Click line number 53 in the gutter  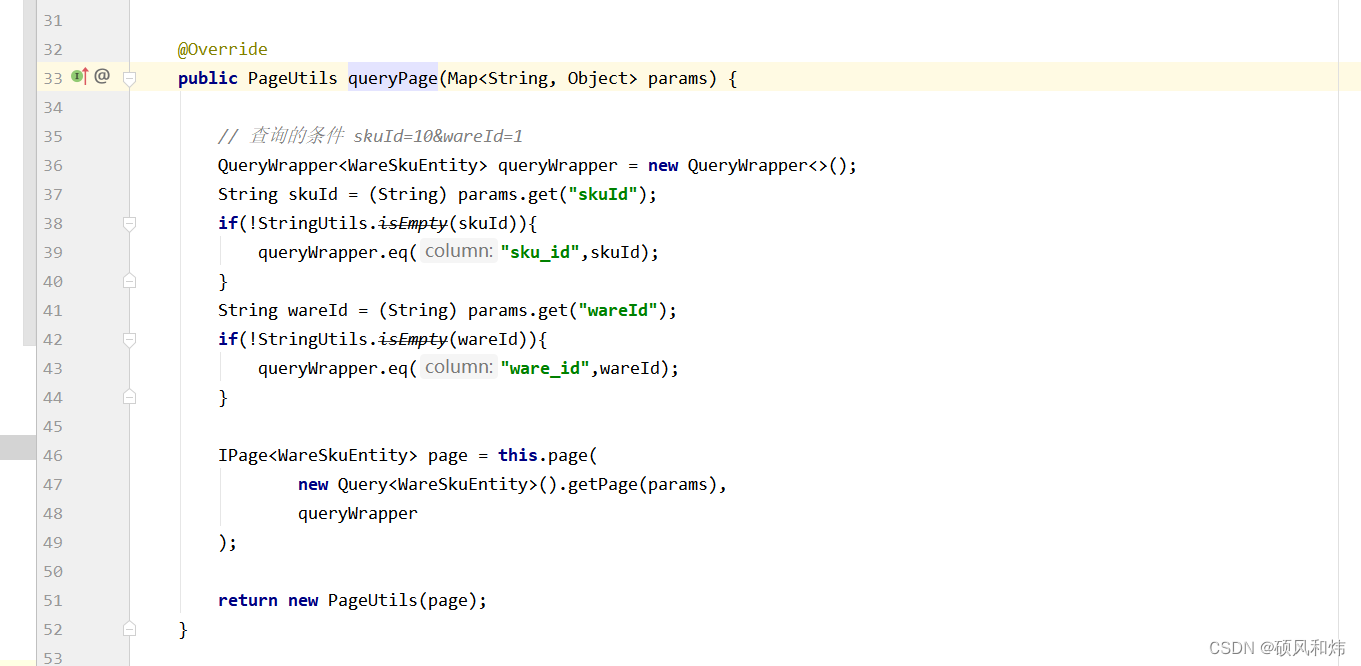click(x=52, y=657)
